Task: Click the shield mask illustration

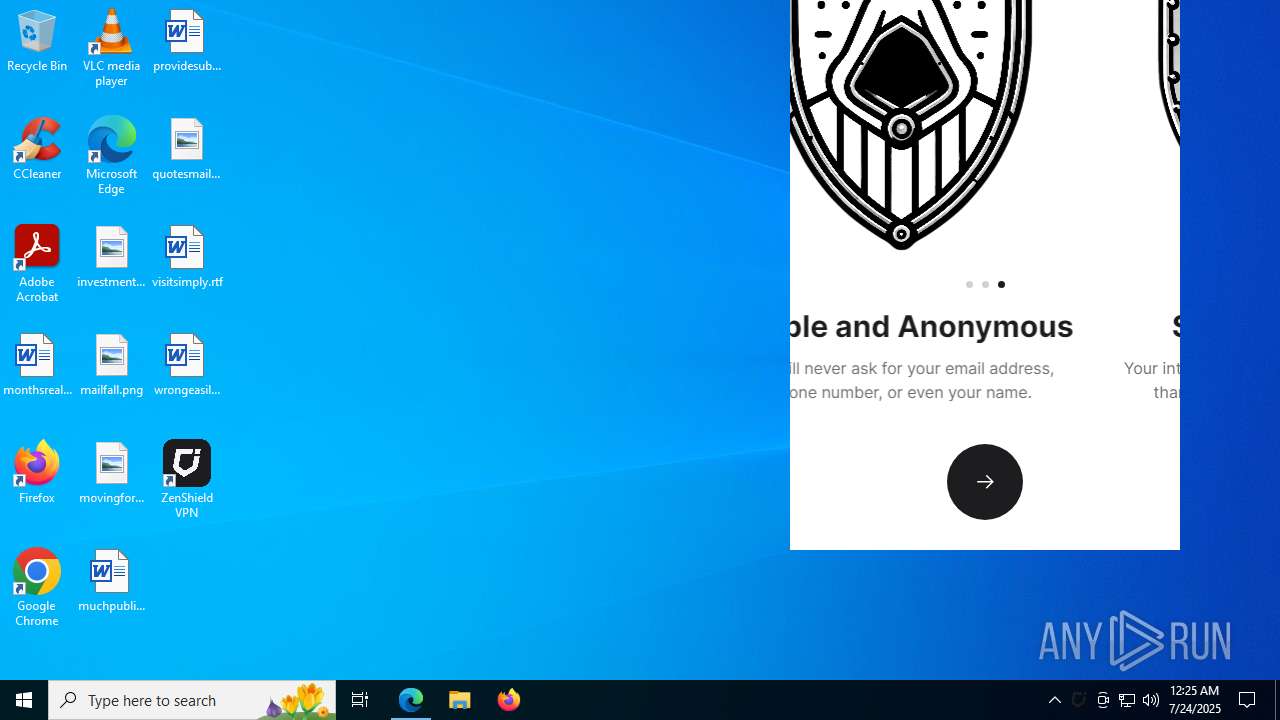Action: click(x=910, y=124)
